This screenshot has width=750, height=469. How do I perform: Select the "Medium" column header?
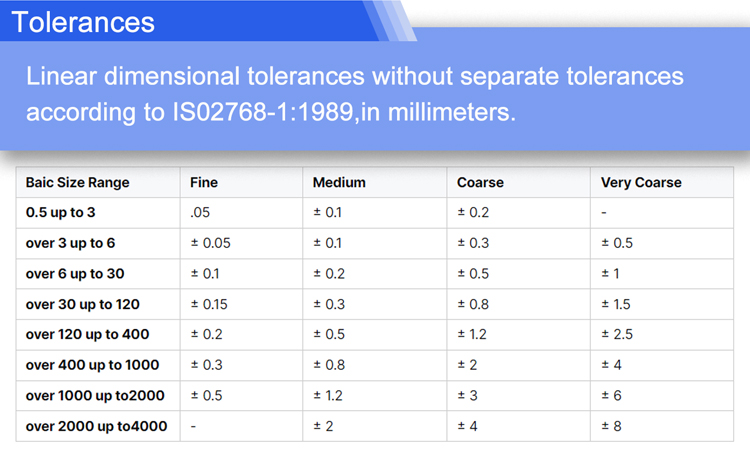point(339,183)
